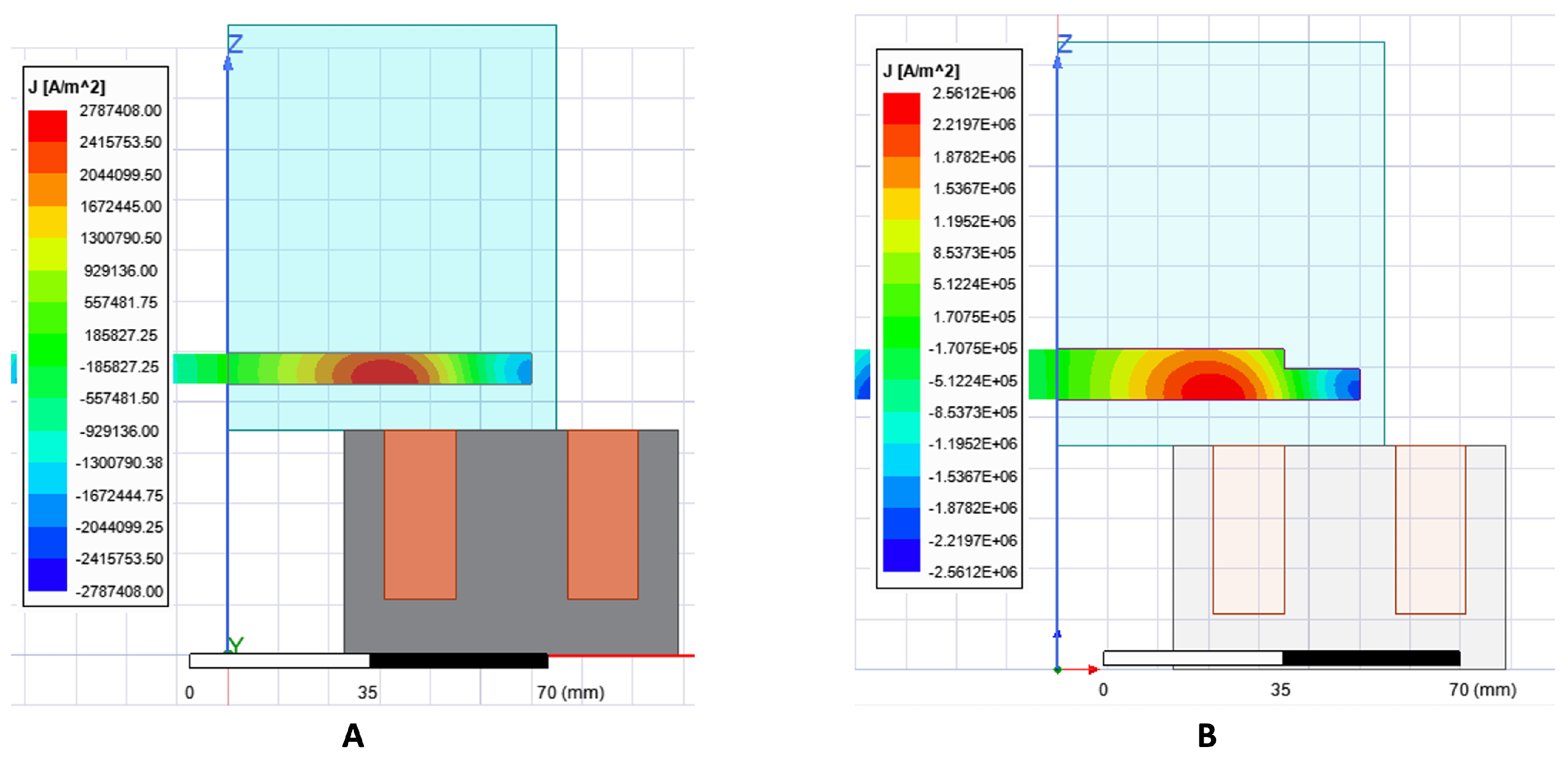This screenshot has height=757, width=1568.
Task: Click the green origin point in panel B
Action: click(1057, 670)
